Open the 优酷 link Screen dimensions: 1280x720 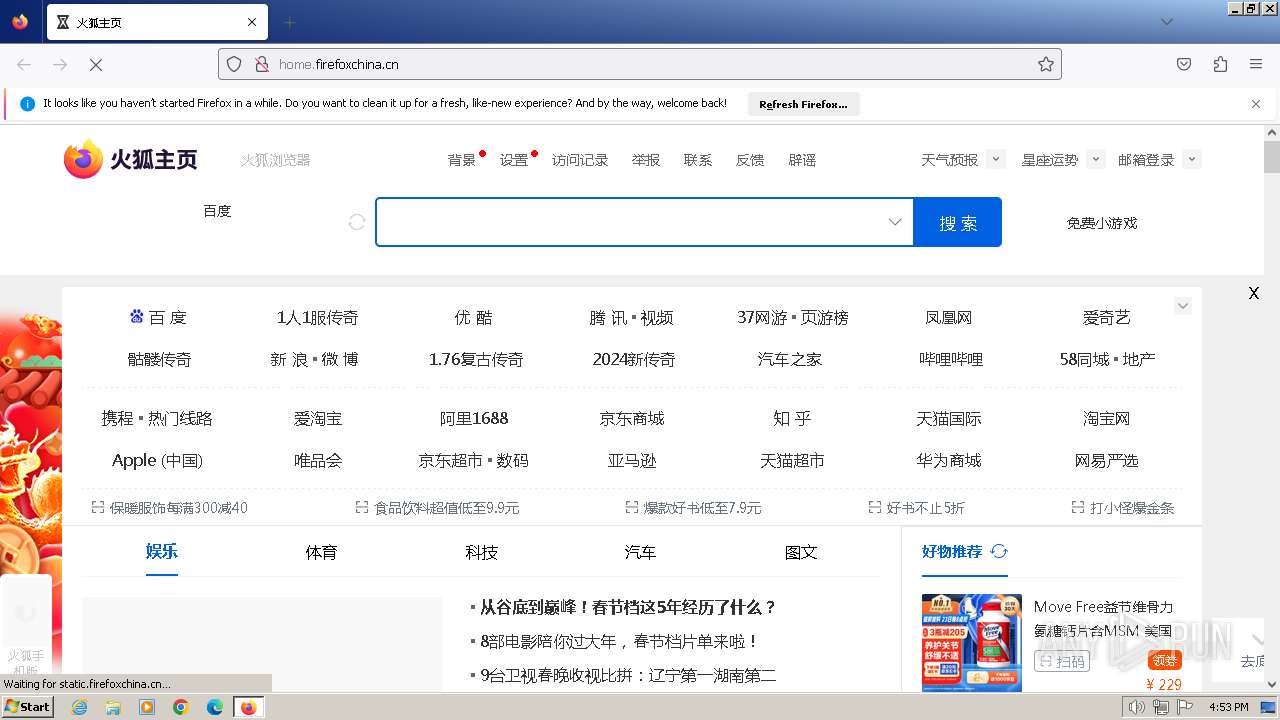coord(473,317)
